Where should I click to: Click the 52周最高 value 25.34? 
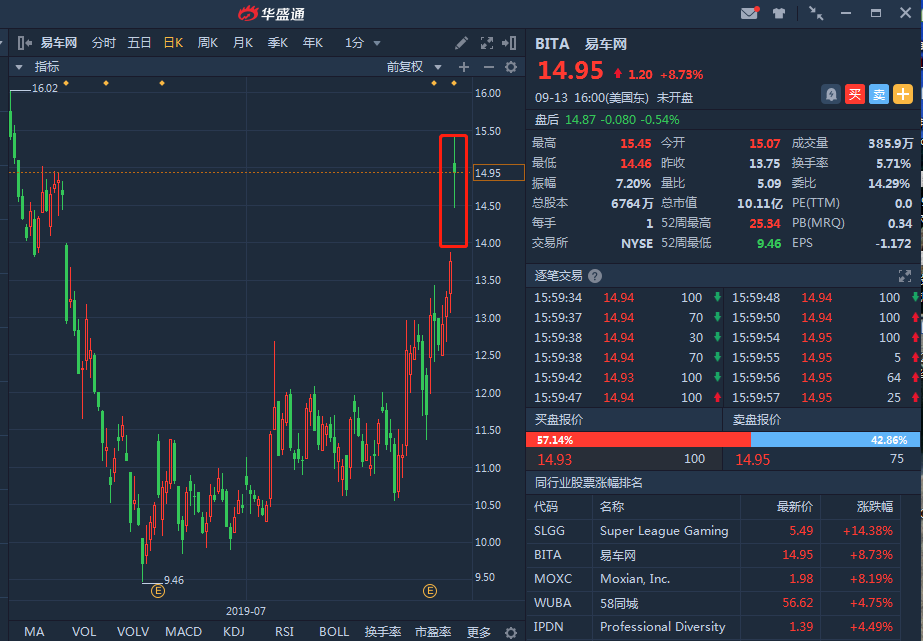[x=765, y=224]
